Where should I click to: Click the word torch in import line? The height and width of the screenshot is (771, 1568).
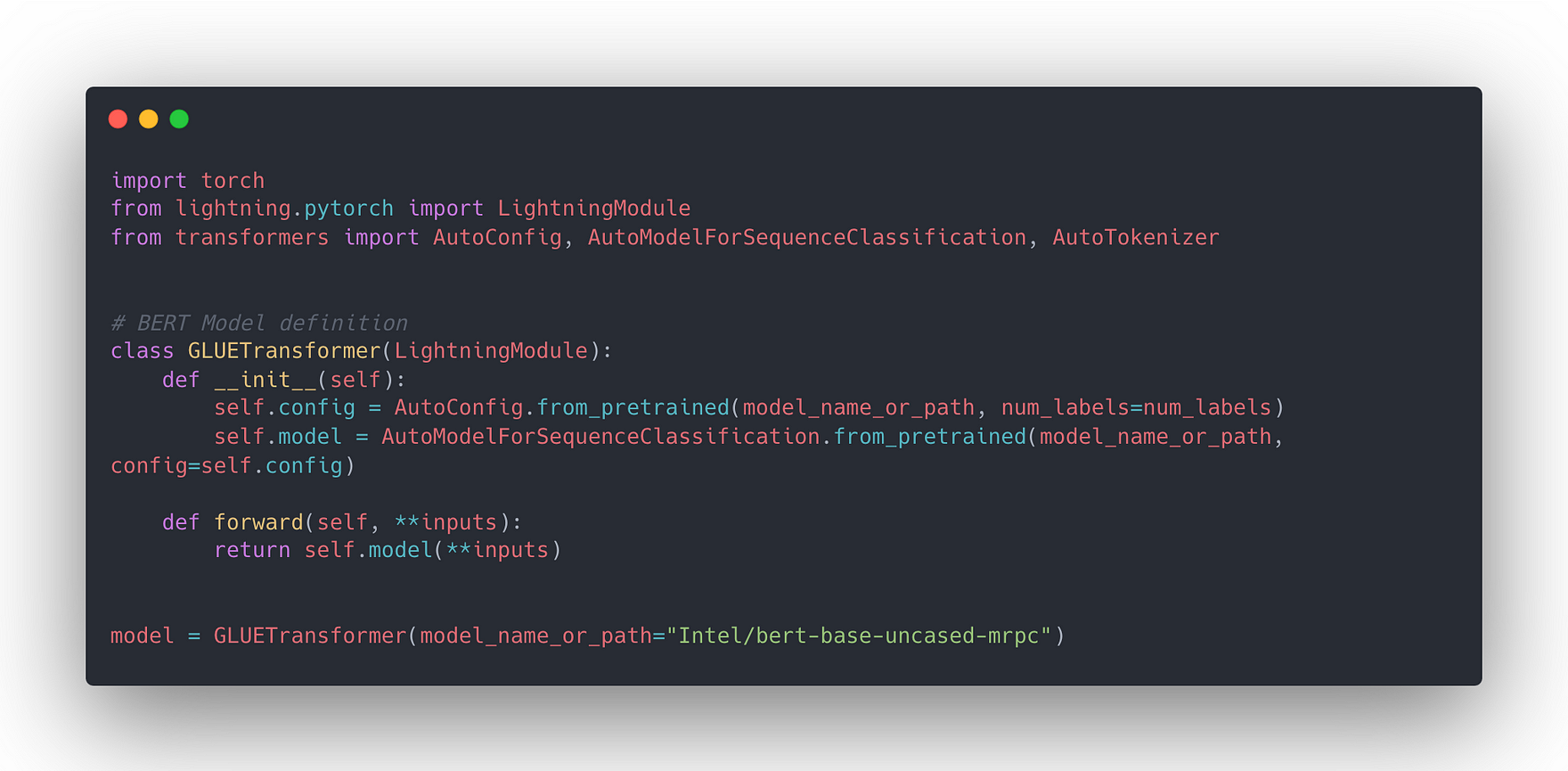click(233, 180)
